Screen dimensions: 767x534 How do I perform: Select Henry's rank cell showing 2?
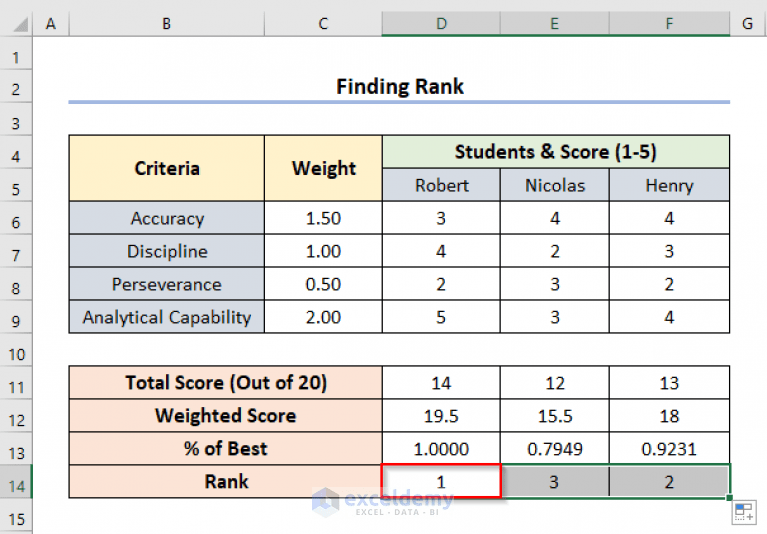(670, 482)
